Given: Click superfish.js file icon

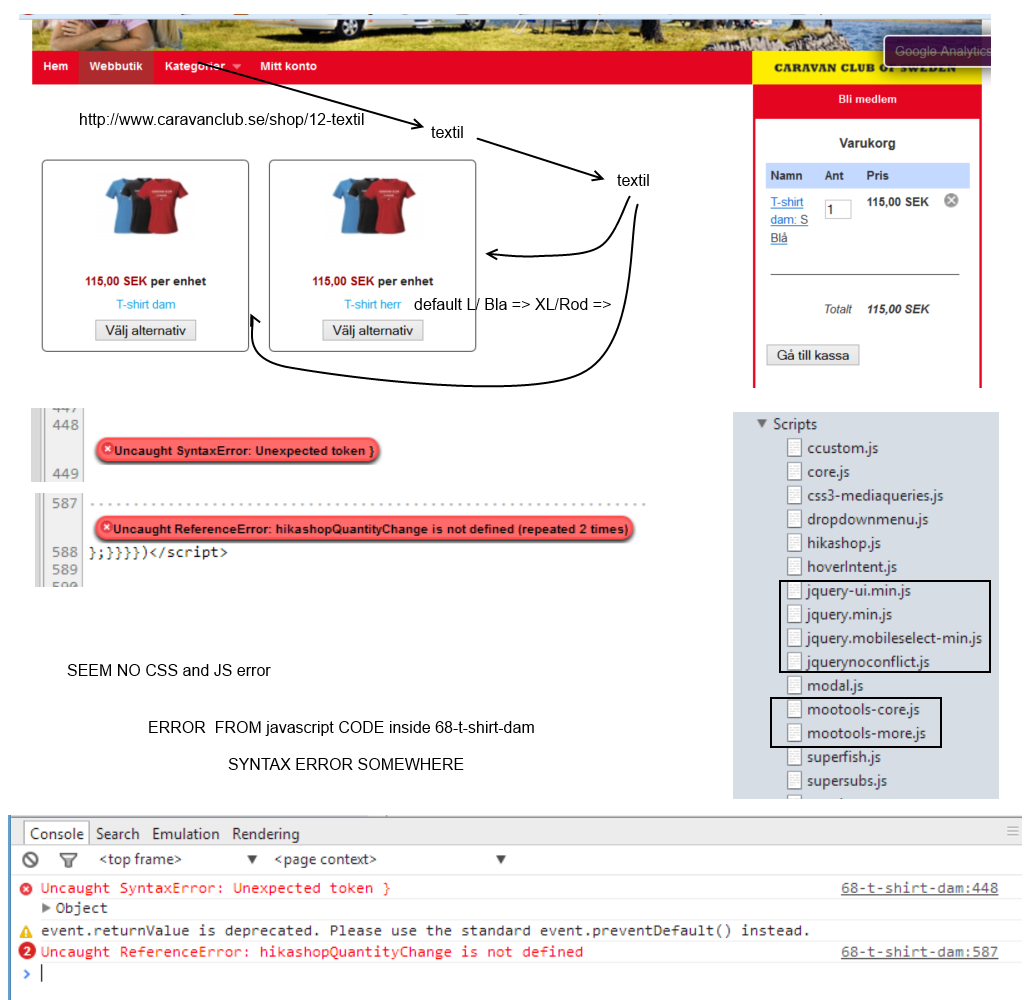Looking at the screenshot, I should coord(794,757).
